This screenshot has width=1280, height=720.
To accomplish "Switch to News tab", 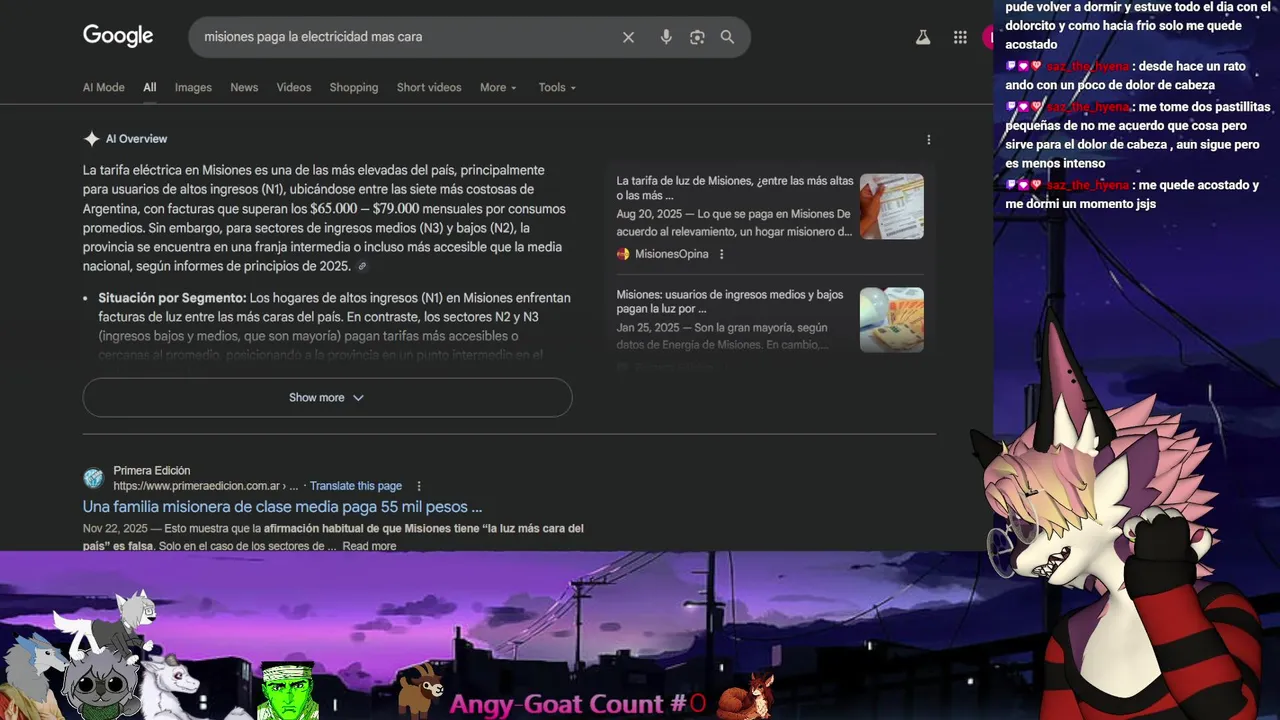I will tap(244, 87).
